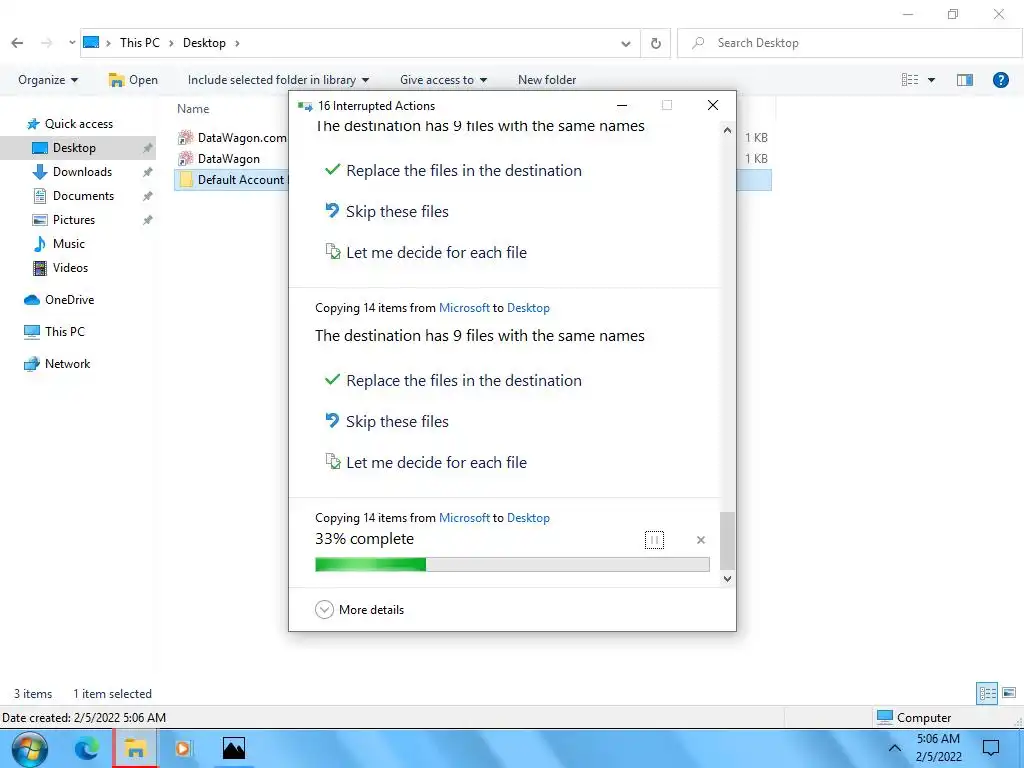Screen dimensions: 1024x768
Task: Click into the Search Desktop field
Action: [850, 43]
